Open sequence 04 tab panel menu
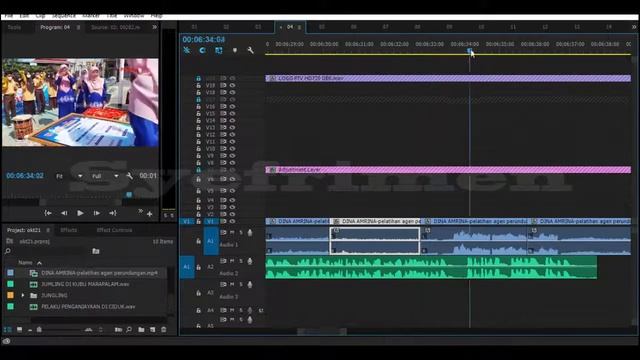Image resolution: width=640 pixels, height=360 pixels. point(299,27)
